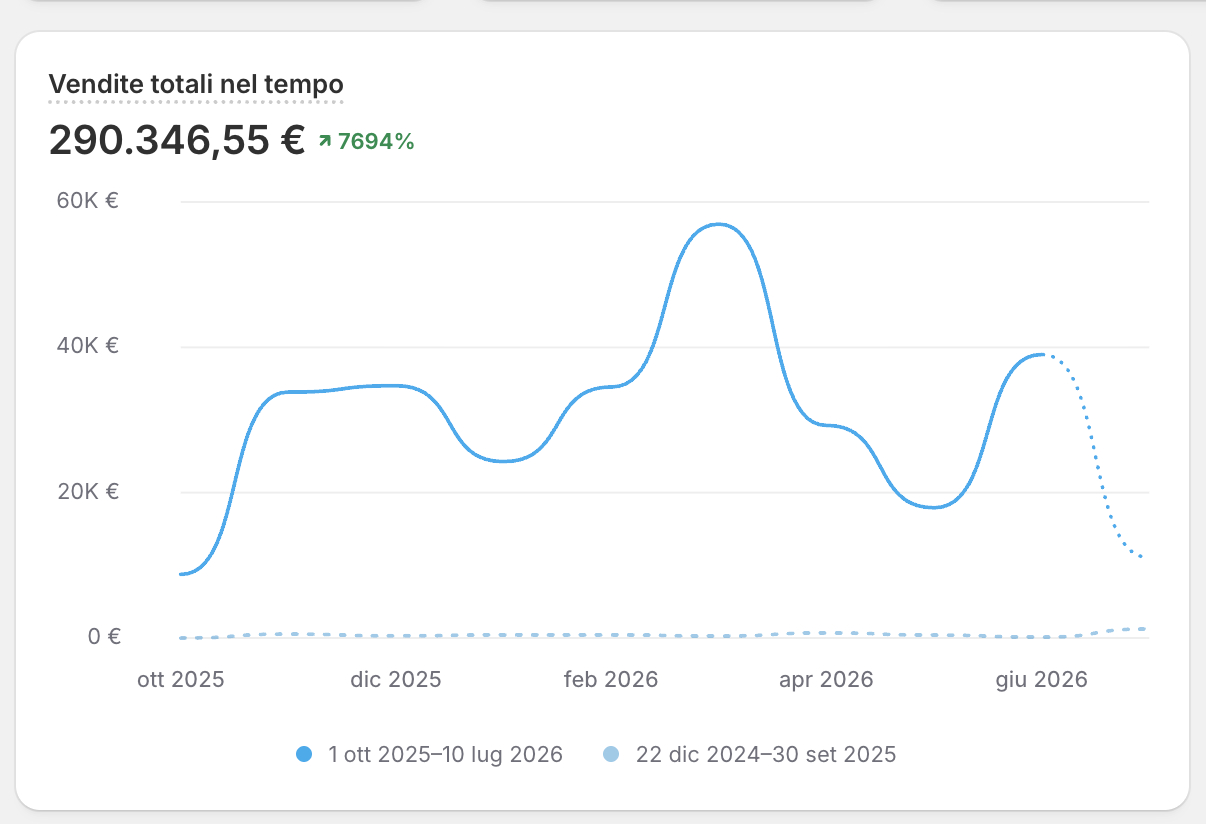
Task: Click the 20K € y-axis label
Action: (88, 492)
